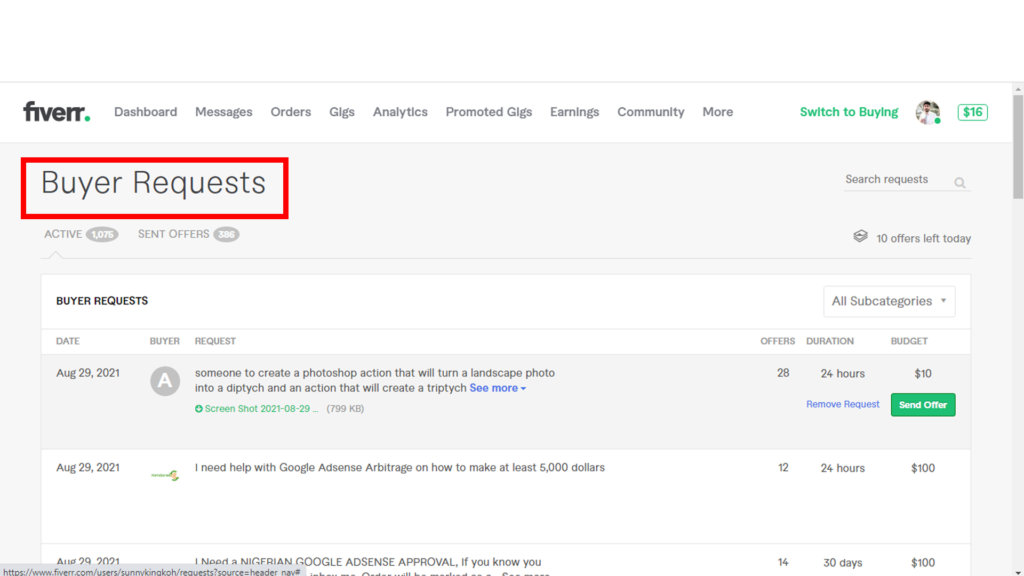This screenshot has width=1024, height=576.
Task: Click the offers left stack icon
Action: click(860, 237)
